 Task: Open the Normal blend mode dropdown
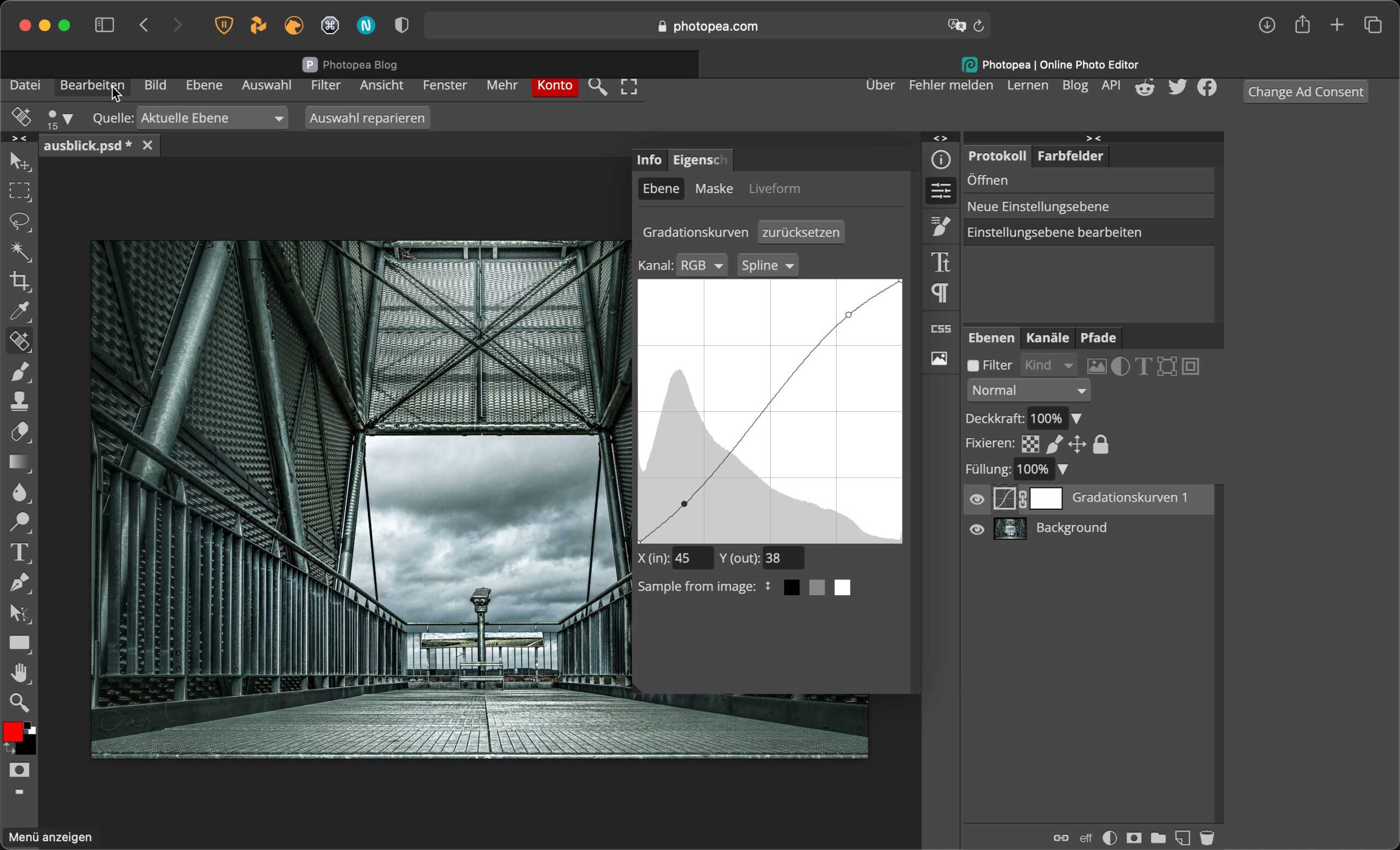point(1028,391)
